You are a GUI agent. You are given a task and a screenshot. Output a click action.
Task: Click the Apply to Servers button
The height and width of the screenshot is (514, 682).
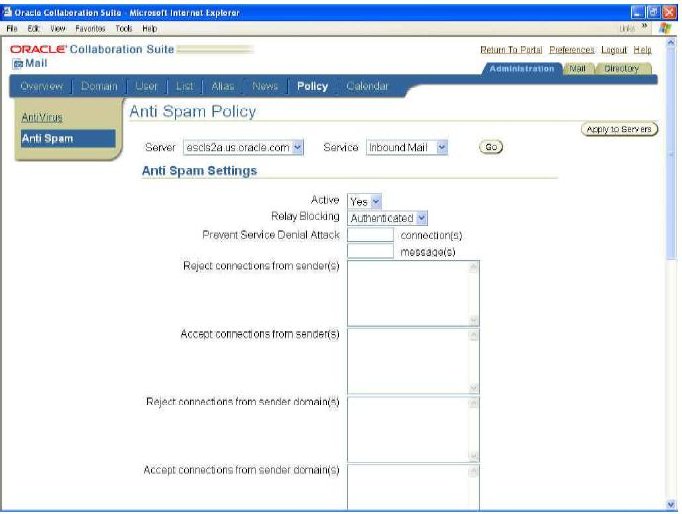point(619,129)
